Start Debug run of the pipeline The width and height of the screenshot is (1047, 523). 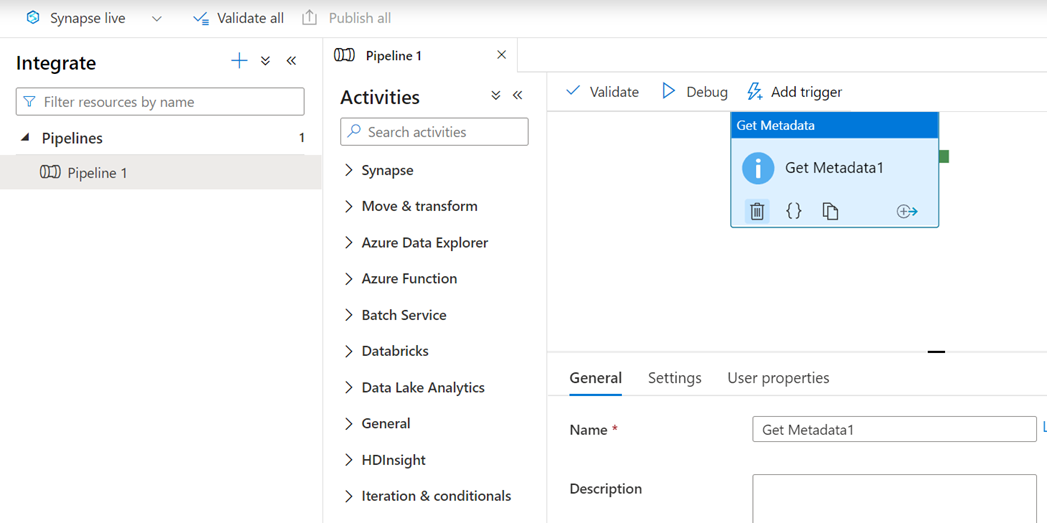694,92
